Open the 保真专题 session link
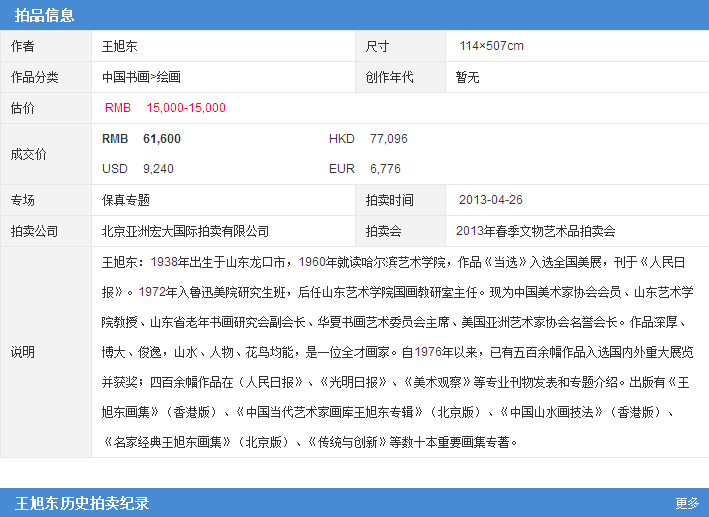Viewport: 709px width, 517px height. [126, 200]
